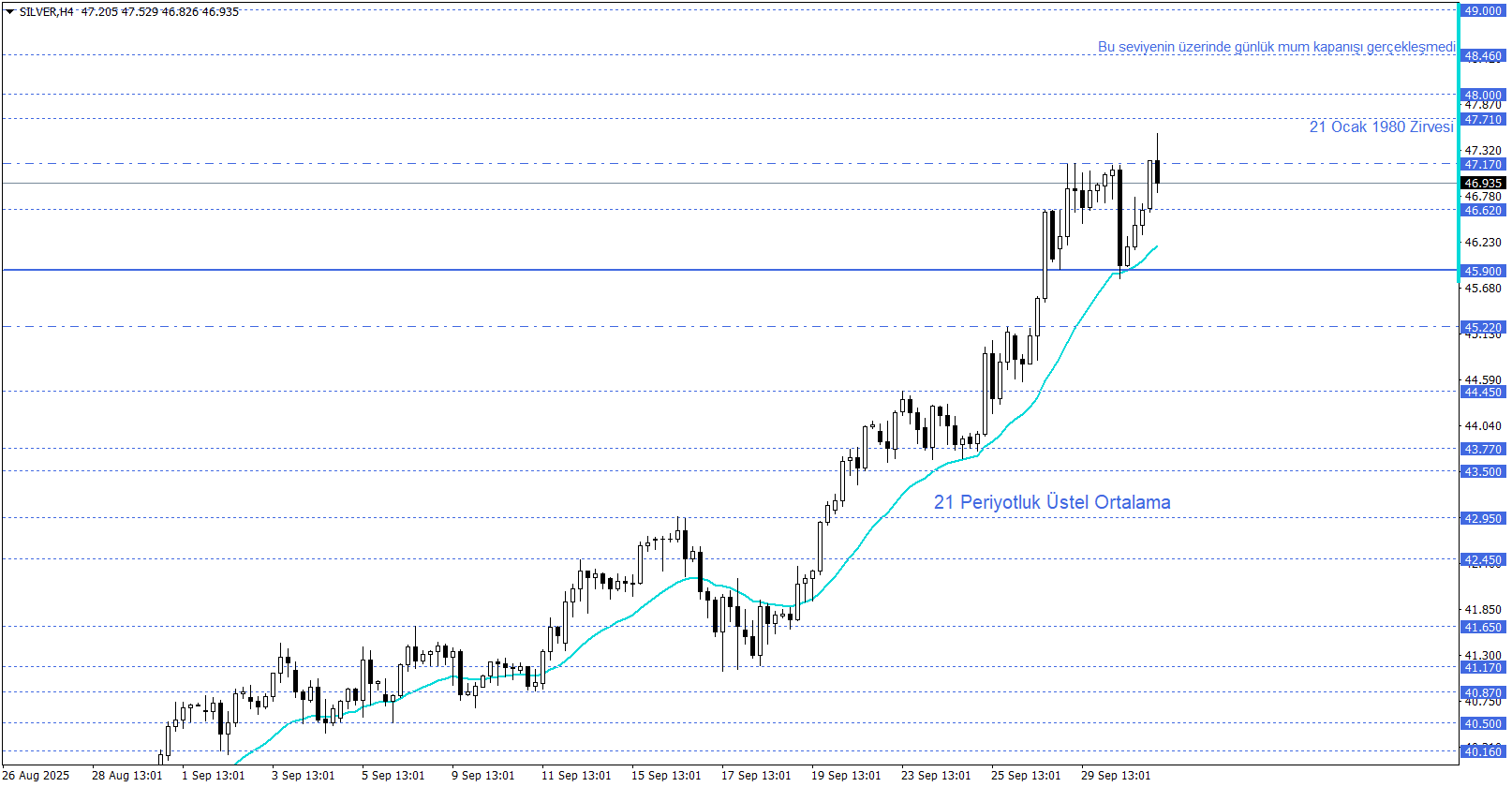1512x787 pixels.
Task: Select the '21 Ocak 1980 Zirvesi' annotation
Action: click(1380, 127)
